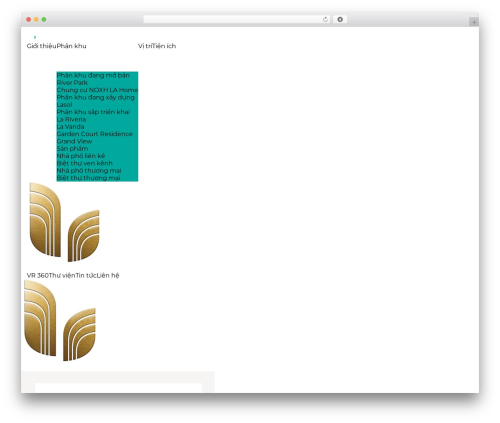Open the Grand View link
Image resolution: width=500 pixels, height=423 pixels.
74,141
